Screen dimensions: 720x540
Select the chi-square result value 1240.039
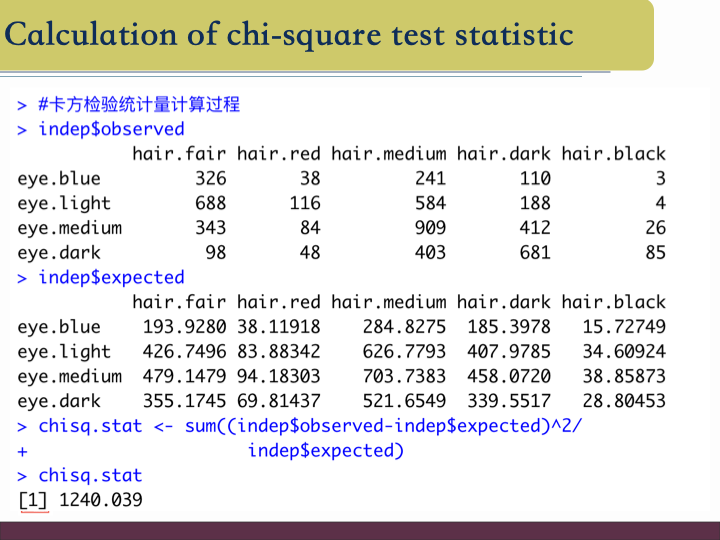point(100,500)
